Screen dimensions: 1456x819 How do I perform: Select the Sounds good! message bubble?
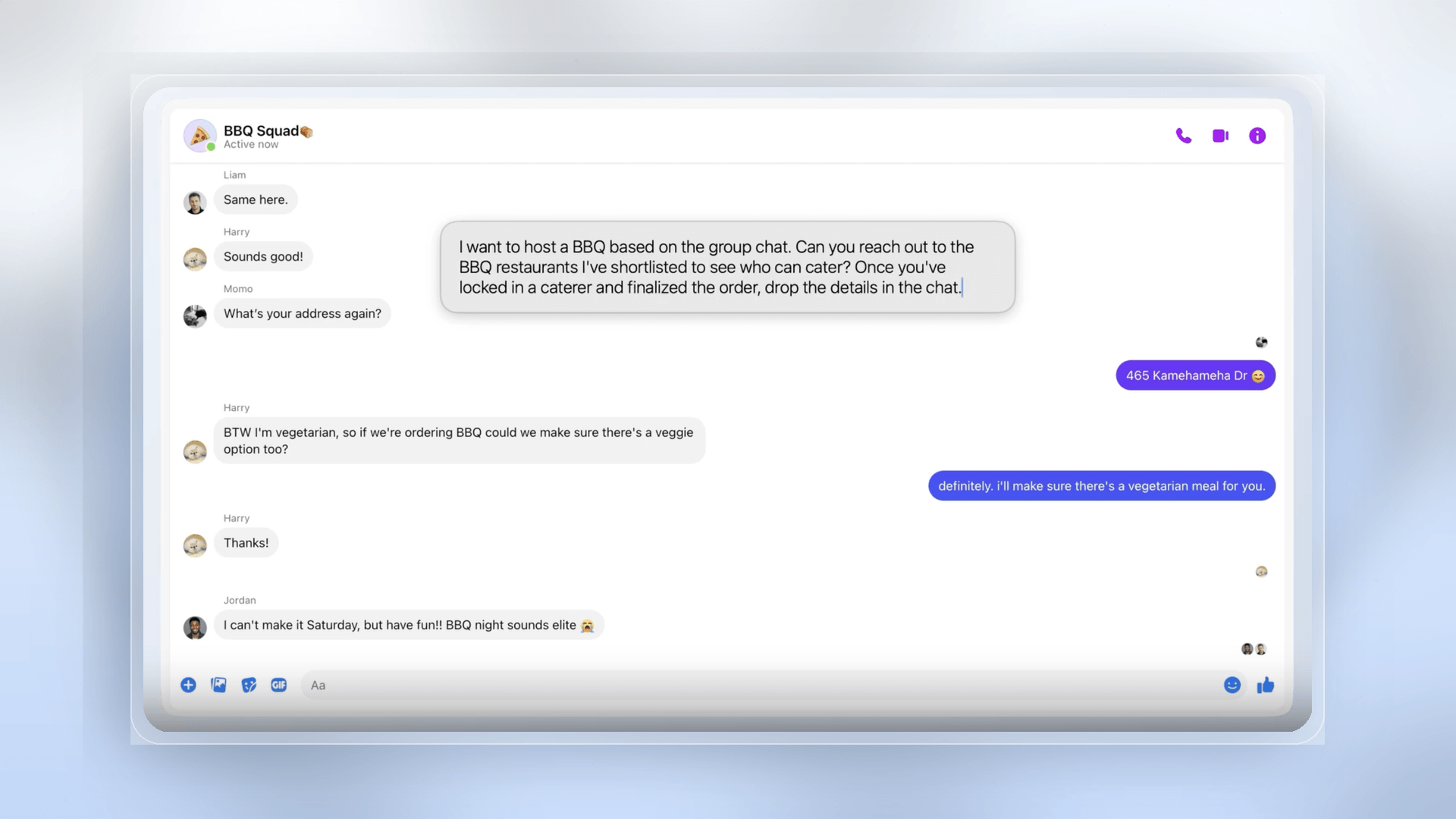(263, 256)
